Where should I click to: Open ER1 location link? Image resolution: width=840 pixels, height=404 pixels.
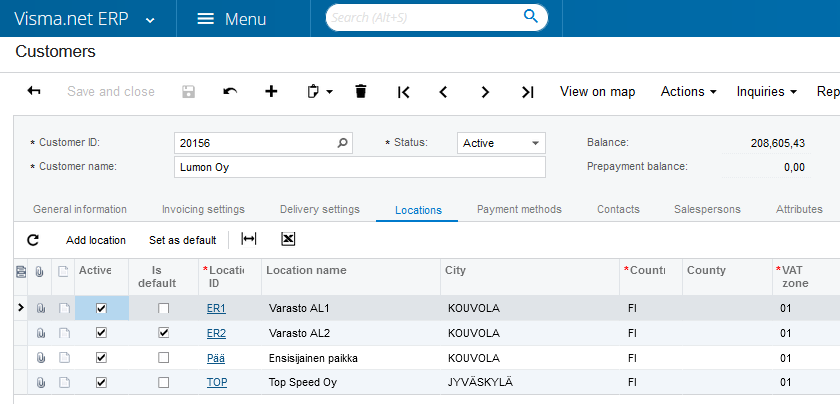pos(216,309)
